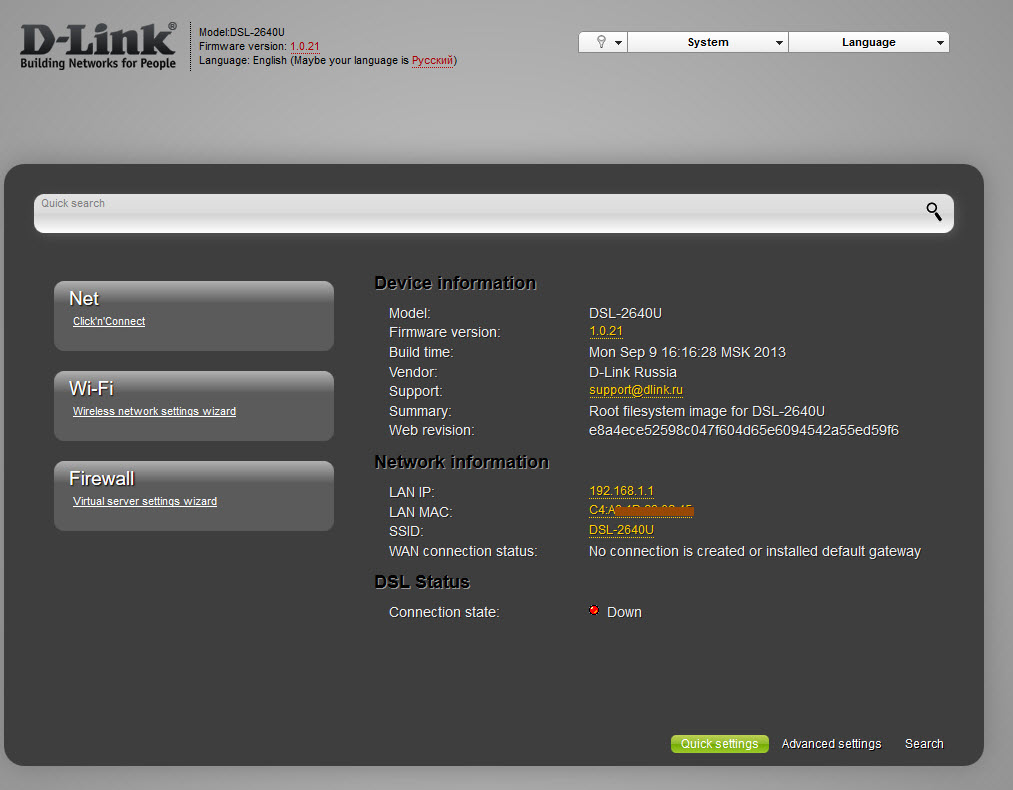The width and height of the screenshot is (1013, 790).
Task: Click the header firmware version 1.0.21 link
Action: [x=304, y=47]
